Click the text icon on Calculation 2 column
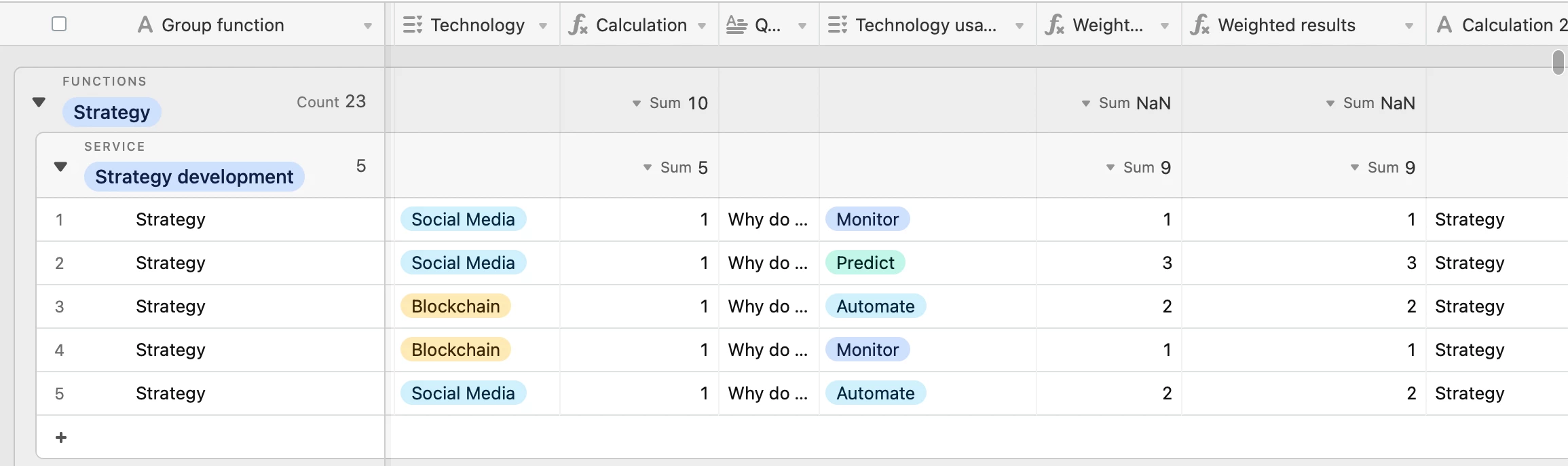Image resolution: width=1568 pixels, height=466 pixels. coord(1444,25)
